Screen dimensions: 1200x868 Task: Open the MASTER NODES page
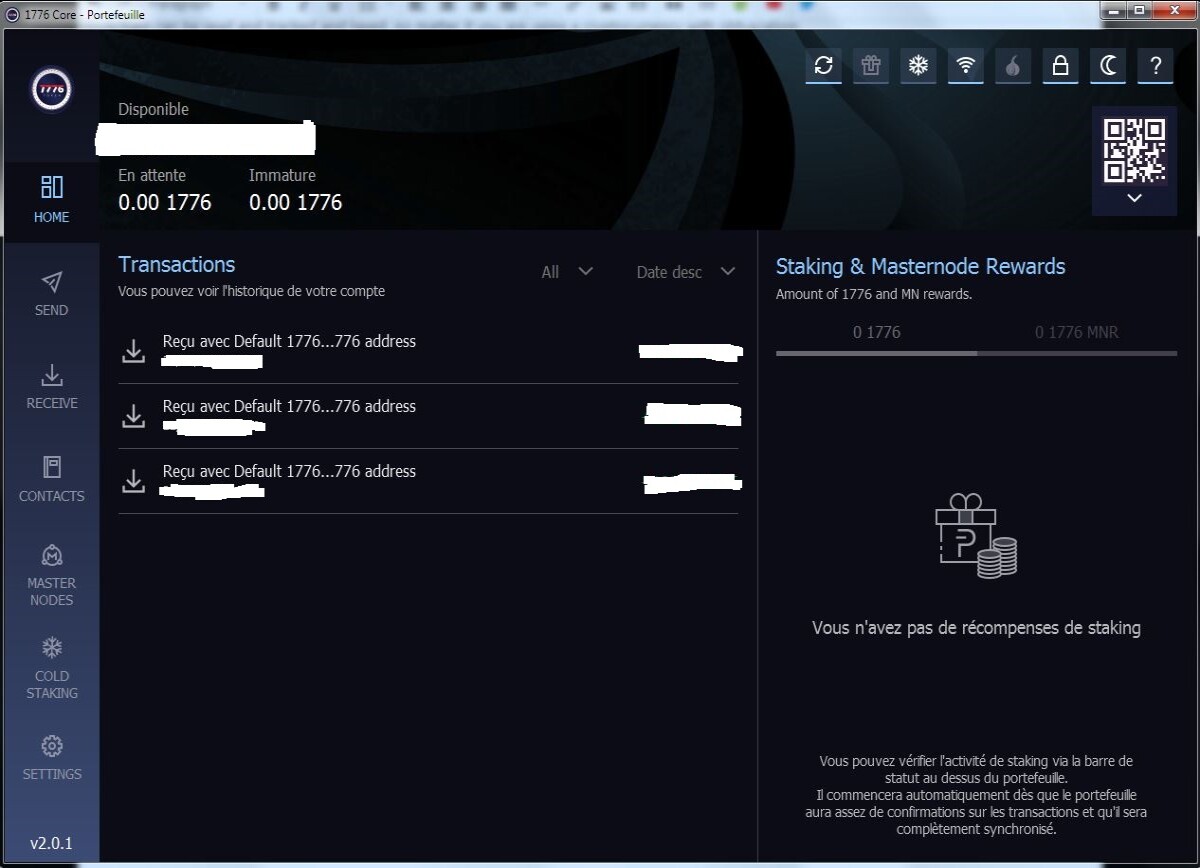coord(51,576)
